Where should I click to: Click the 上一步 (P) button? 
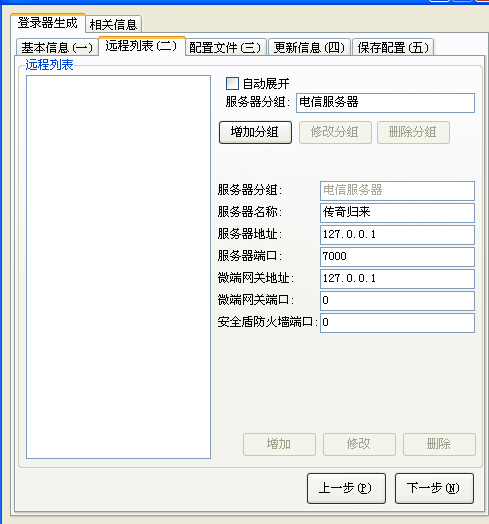[x=346, y=488]
